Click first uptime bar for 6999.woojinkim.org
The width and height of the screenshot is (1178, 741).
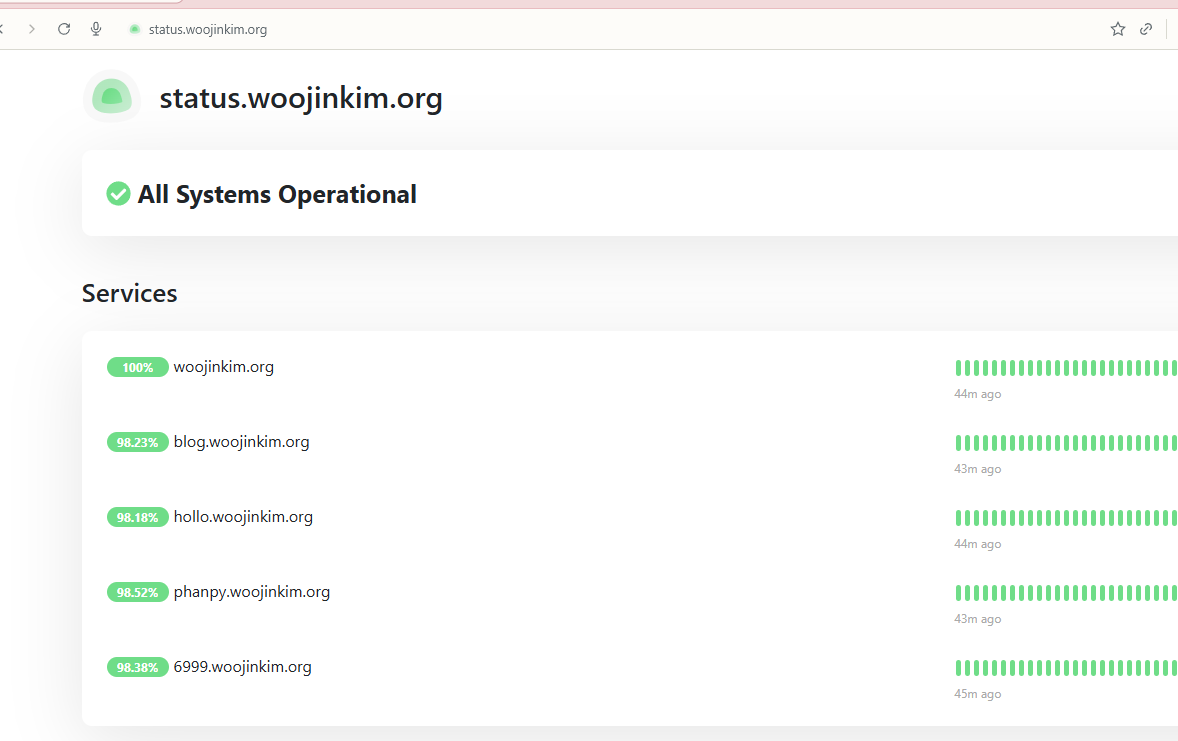958,668
